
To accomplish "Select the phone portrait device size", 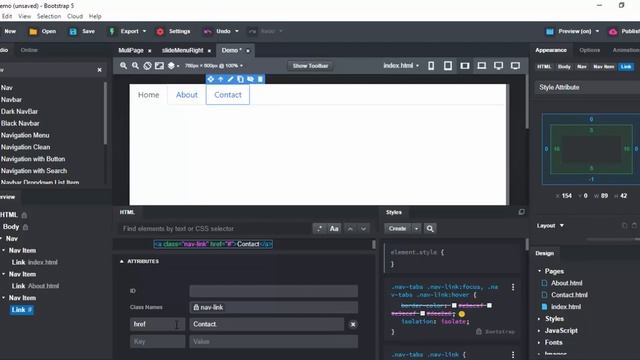I will point(431,66).
